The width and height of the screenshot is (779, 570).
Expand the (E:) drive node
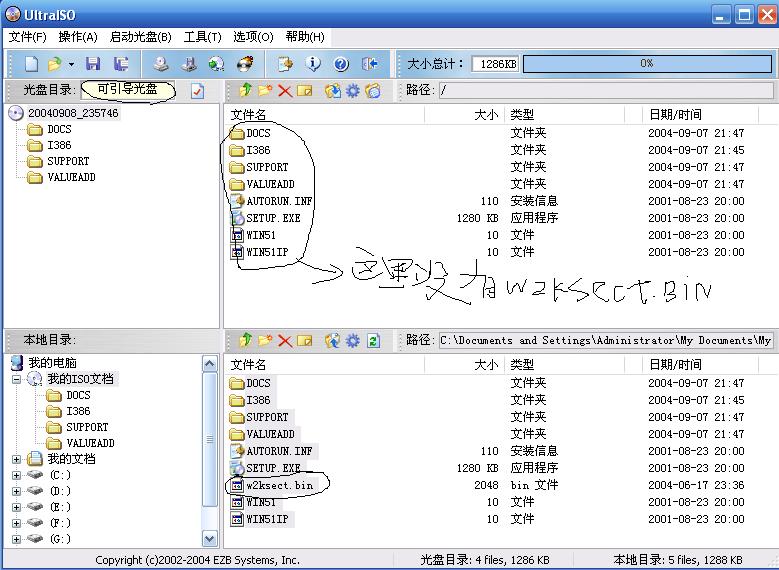(16, 507)
